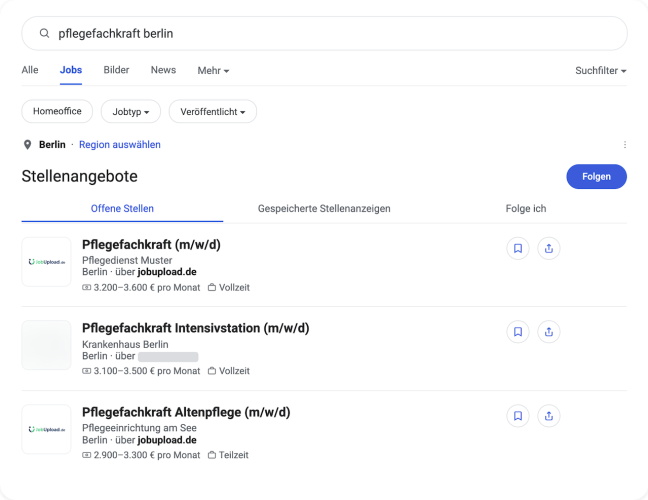Click the Pflegedienst Muster company name
The image size is (648, 500).
[127, 260]
